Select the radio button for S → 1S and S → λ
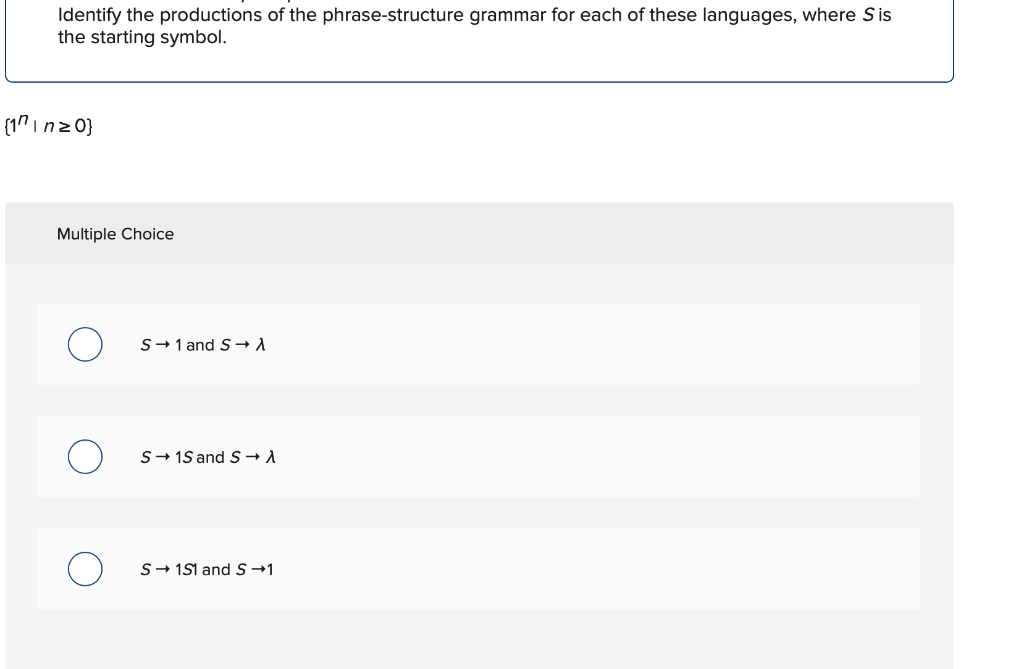The image size is (1024, 669). pyautogui.click(x=84, y=456)
